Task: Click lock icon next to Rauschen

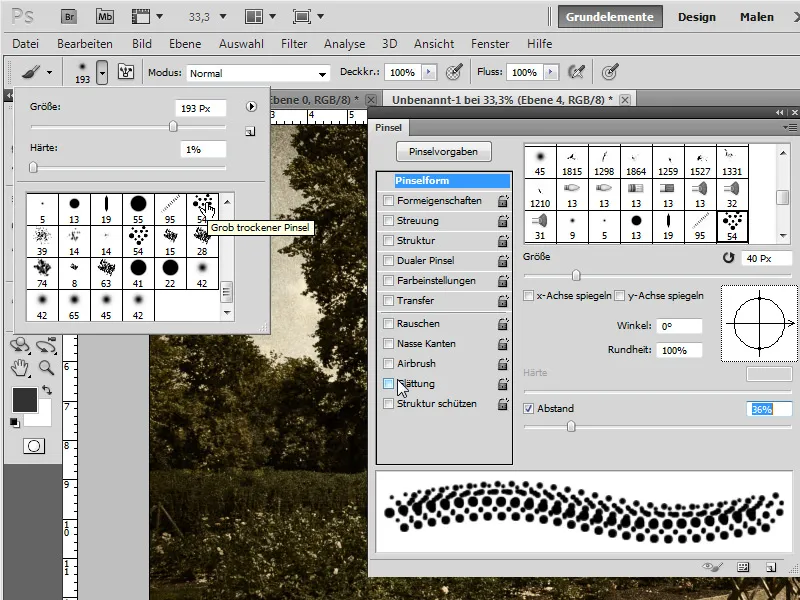Action: point(503,324)
